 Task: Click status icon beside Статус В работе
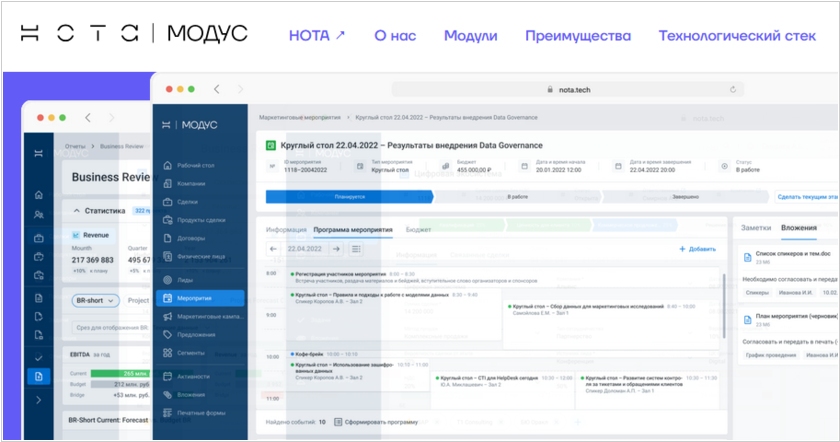click(724, 166)
